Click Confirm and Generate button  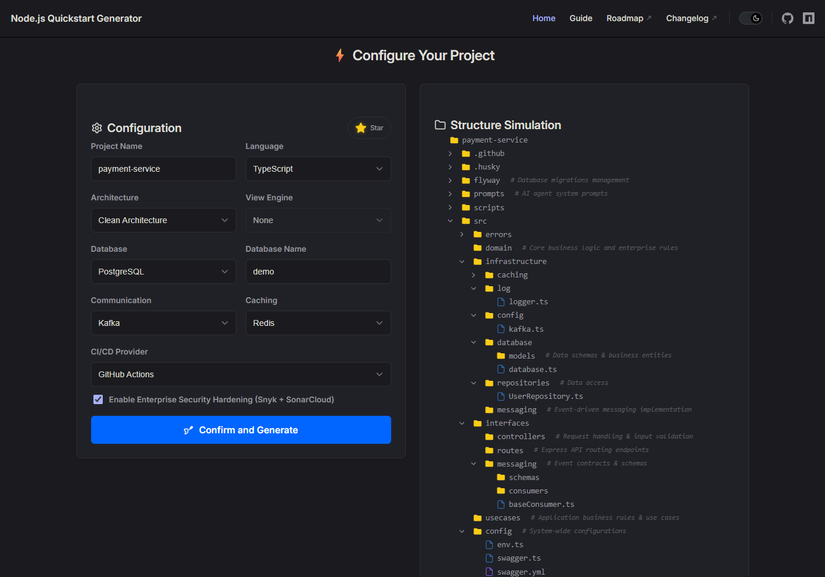[241, 430]
